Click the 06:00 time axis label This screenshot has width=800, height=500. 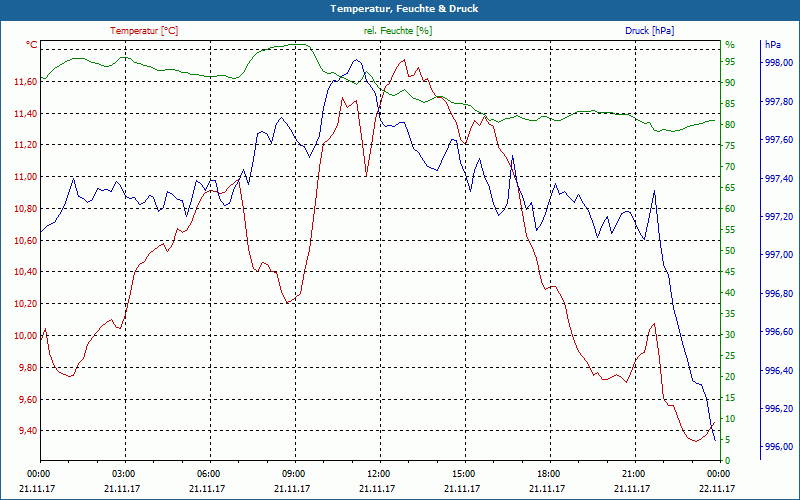point(208,473)
